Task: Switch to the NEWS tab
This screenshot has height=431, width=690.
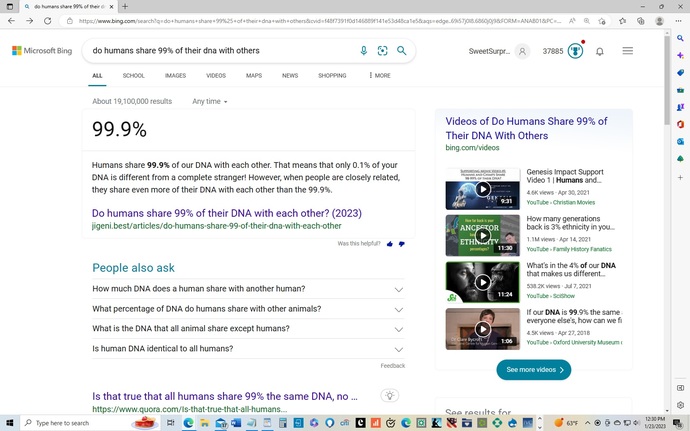Action: click(290, 76)
